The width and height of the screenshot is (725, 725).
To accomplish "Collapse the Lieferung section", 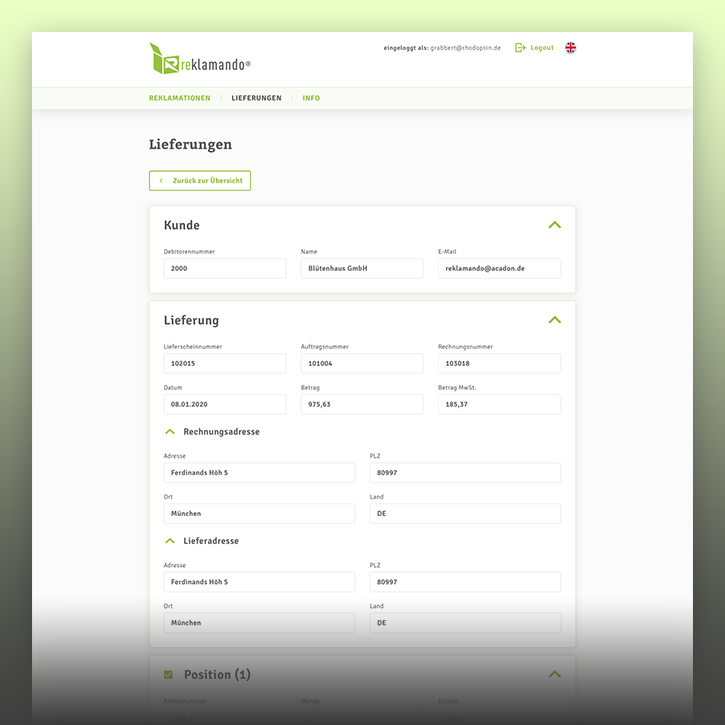I will tap(554, 320).
